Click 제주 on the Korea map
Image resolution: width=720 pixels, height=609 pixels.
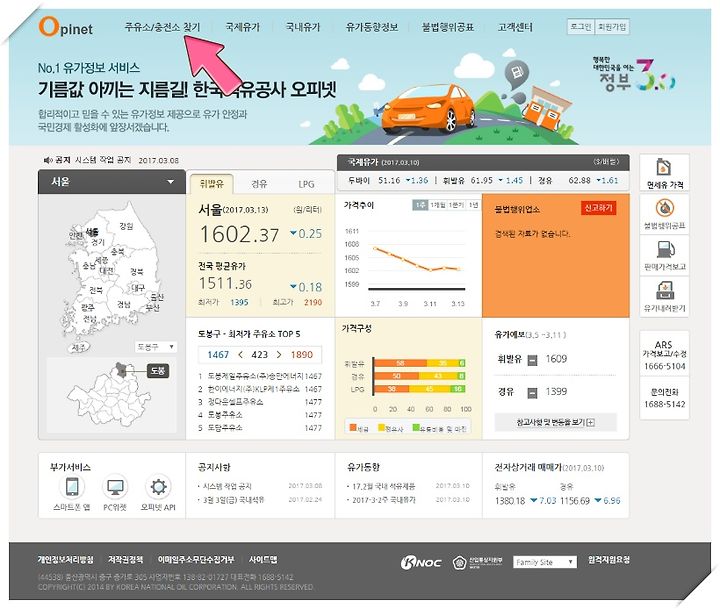(x=79, y=348)
